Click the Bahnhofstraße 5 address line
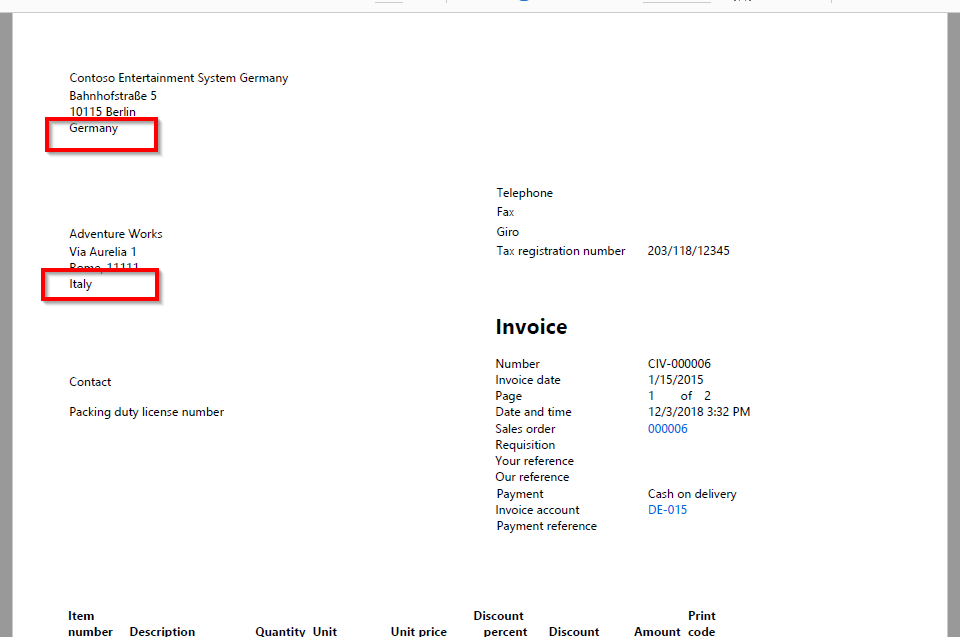960x637 pixels. [x=112, y=96]
